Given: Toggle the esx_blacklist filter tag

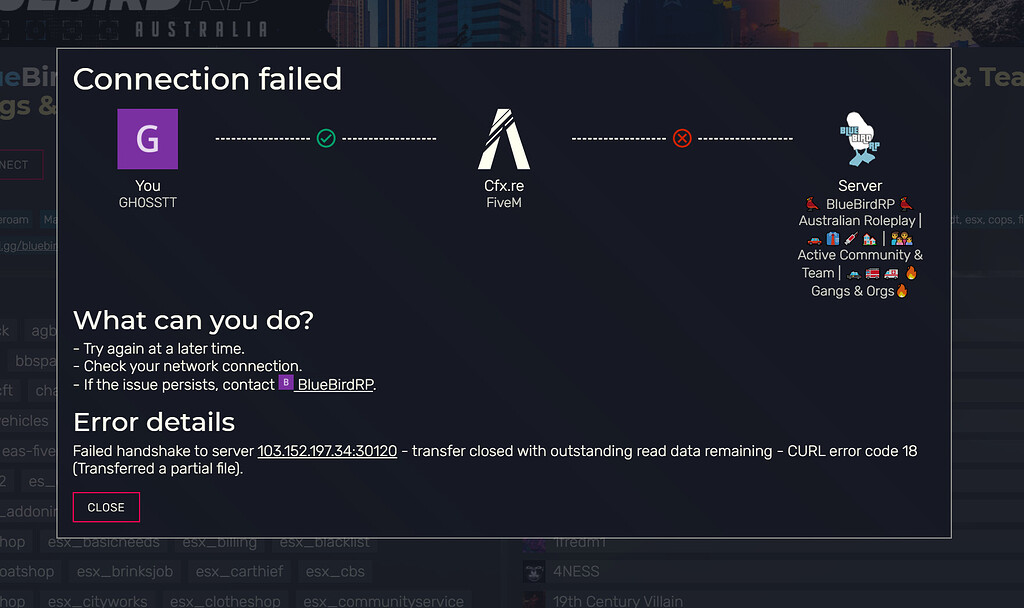Looking at the screenshot, I should click(x=324, y=541).
